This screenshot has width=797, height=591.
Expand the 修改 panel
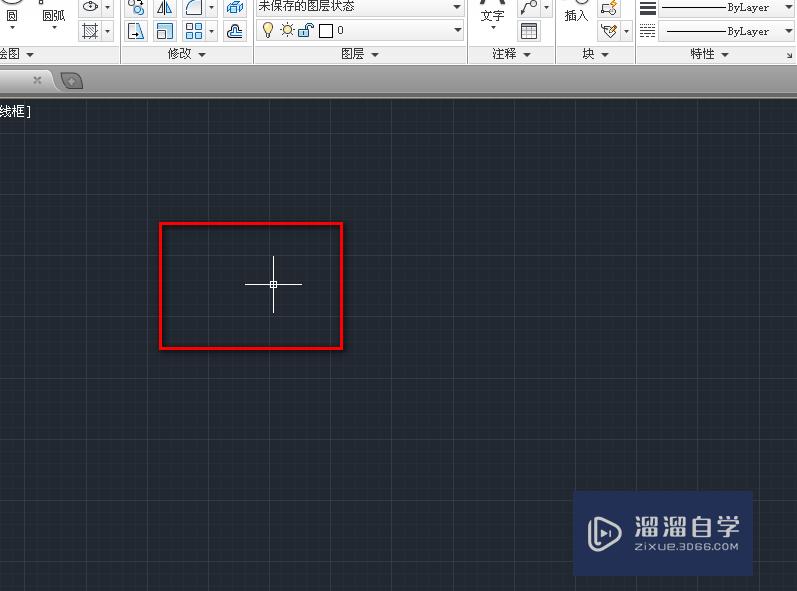[x=187, y=54]
